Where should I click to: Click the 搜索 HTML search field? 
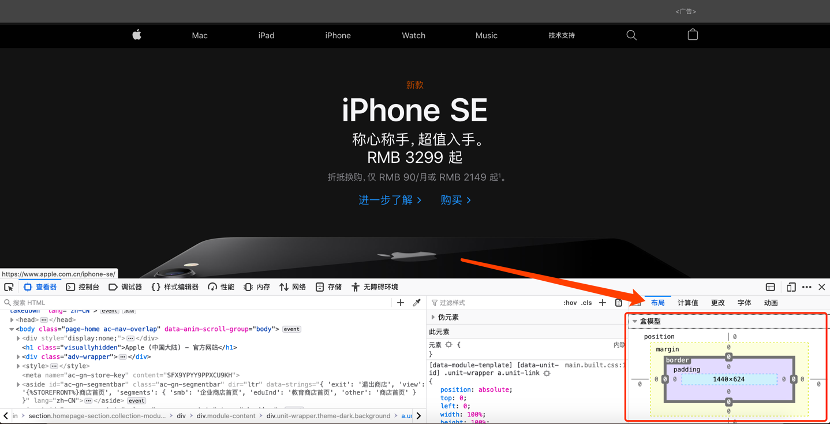pos(196,303)
